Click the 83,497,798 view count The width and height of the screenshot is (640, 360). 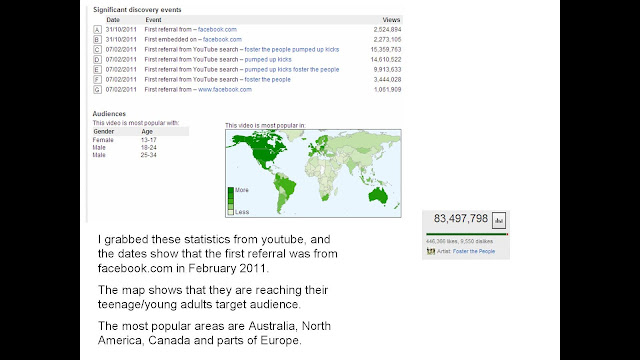coord(460,219)
